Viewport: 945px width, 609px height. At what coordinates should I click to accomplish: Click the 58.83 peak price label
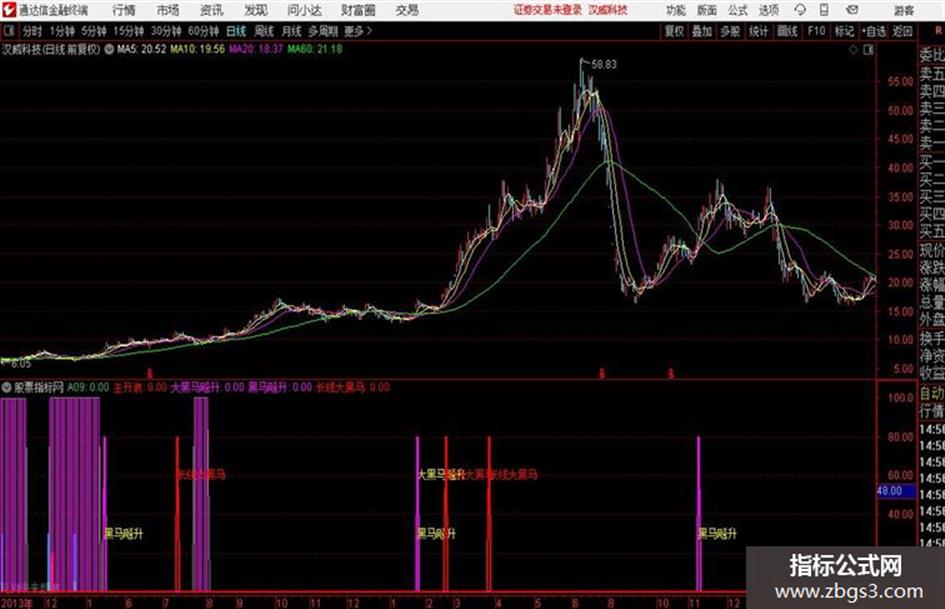[604, 65]
